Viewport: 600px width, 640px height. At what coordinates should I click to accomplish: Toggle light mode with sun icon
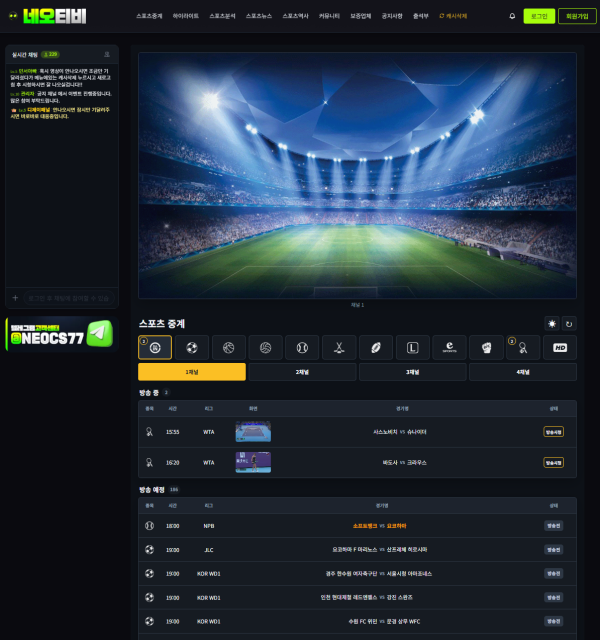click(x=552, y=324)
